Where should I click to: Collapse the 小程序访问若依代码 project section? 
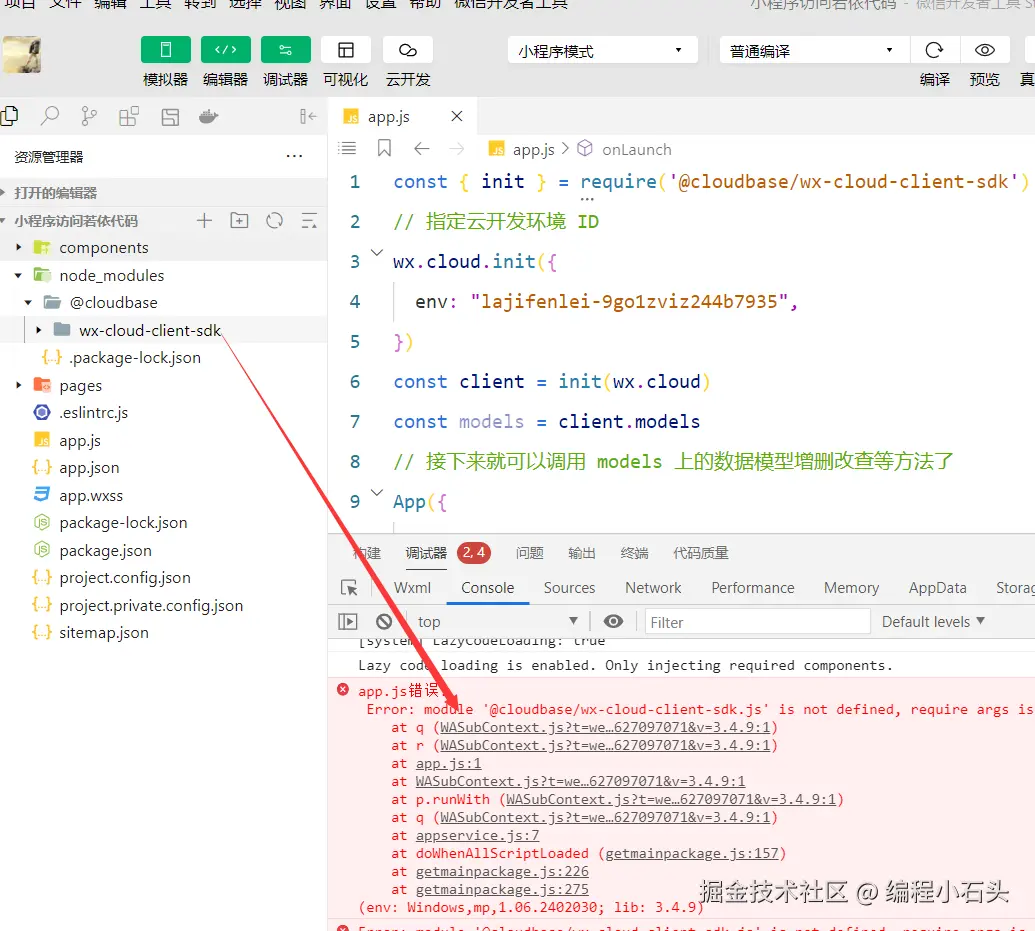[x=76, y=221]
